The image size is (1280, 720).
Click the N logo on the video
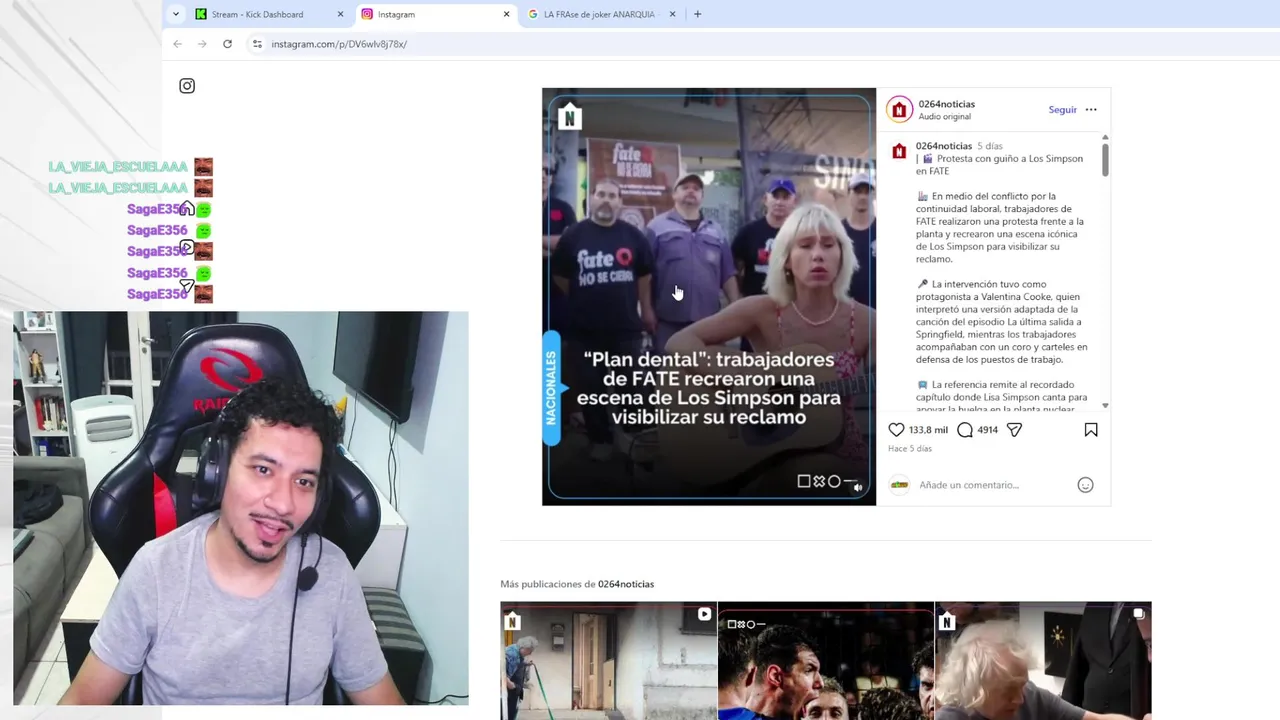[569, 117]
